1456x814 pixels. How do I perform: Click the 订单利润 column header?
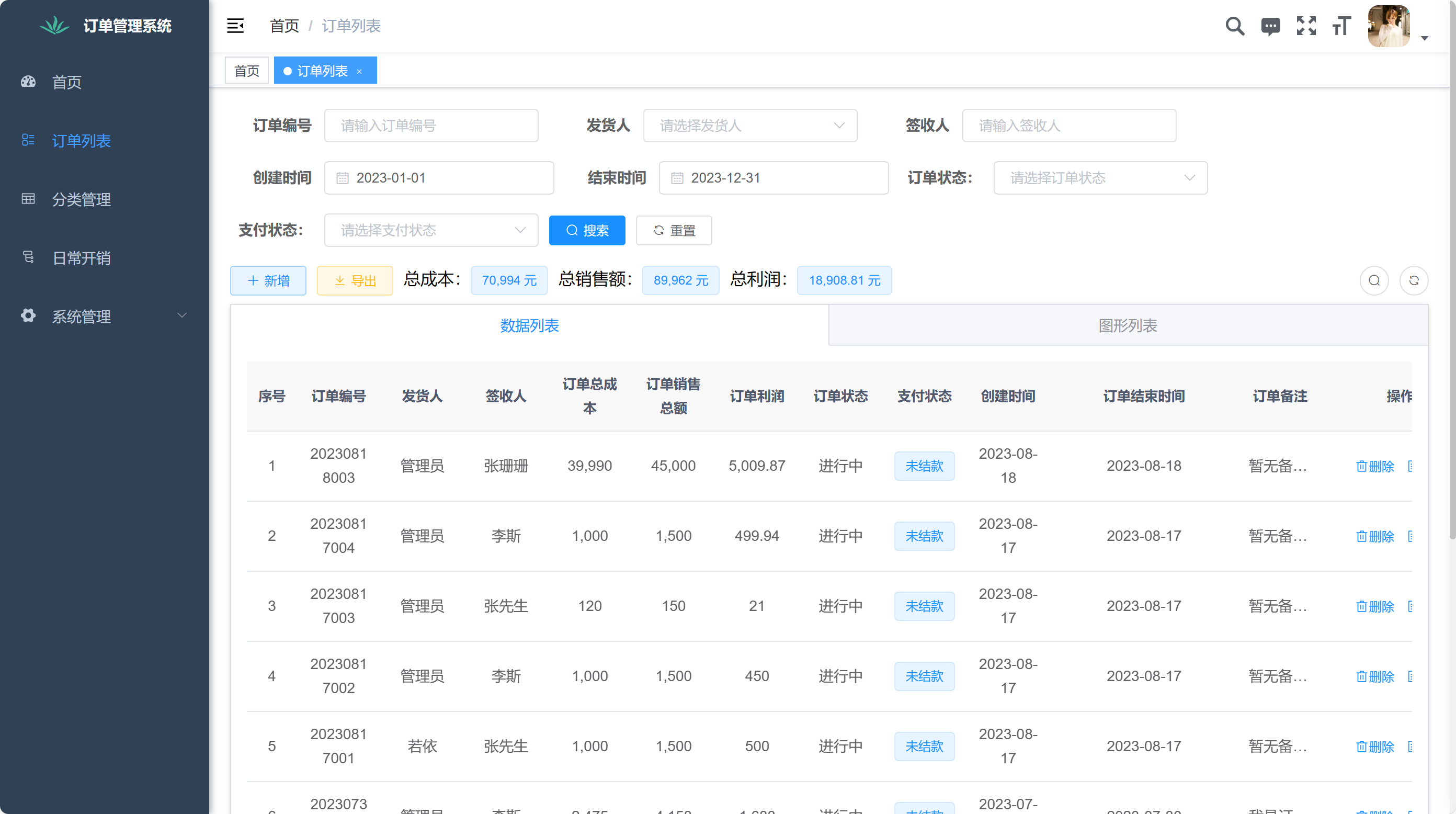tap(757, 396)
